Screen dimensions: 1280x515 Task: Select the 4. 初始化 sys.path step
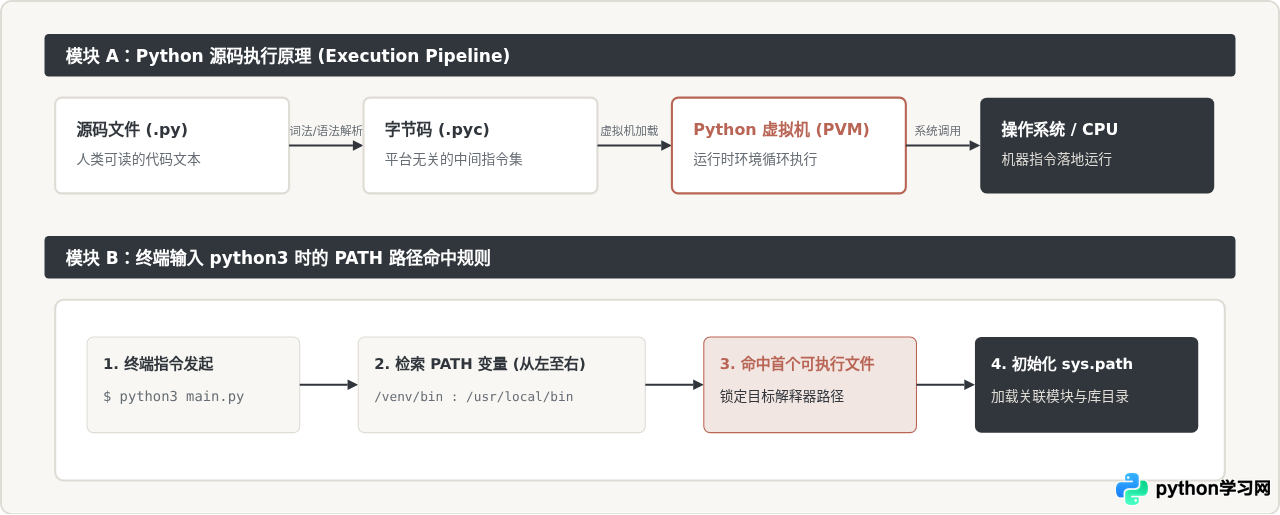[1086, 385]
